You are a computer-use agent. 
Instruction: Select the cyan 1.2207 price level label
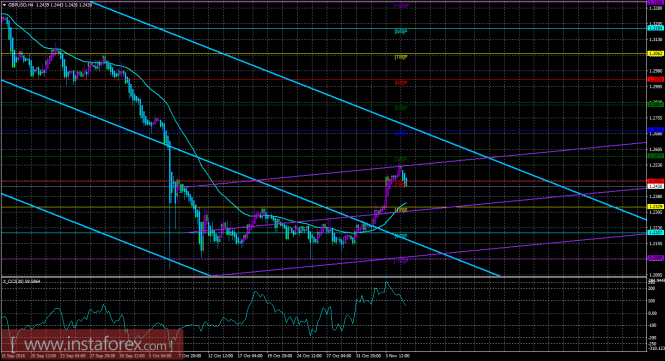click(656, 232)
